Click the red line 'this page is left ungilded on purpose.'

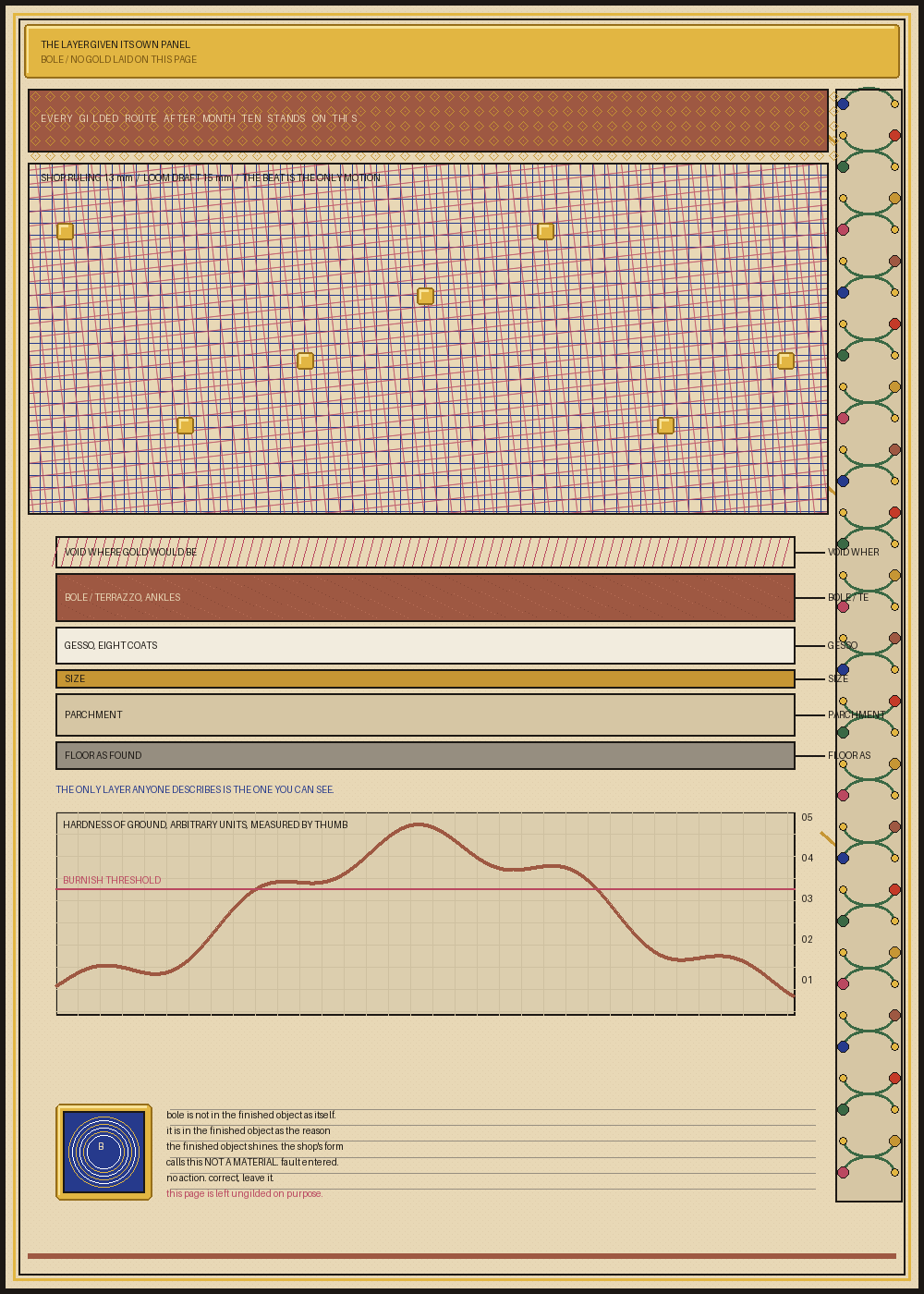pyautogui.click(x=245, y=1193)
